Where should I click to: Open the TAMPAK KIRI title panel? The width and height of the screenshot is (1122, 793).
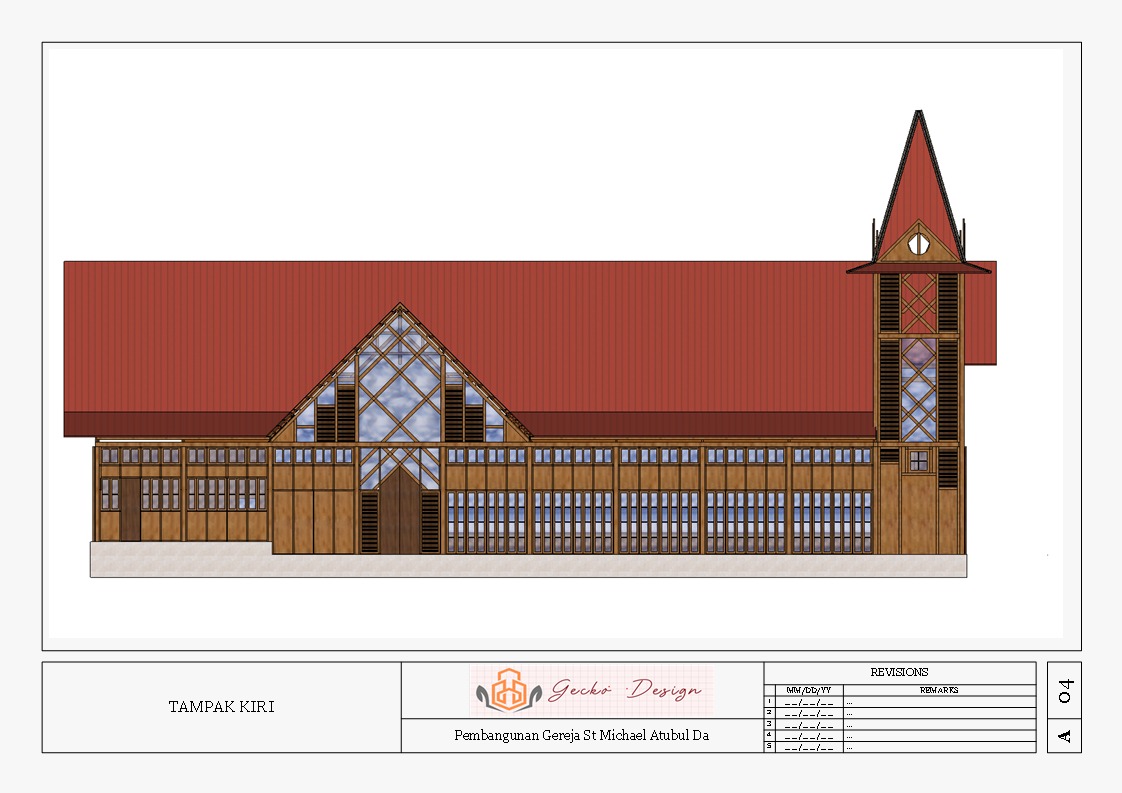coord(222,707)
